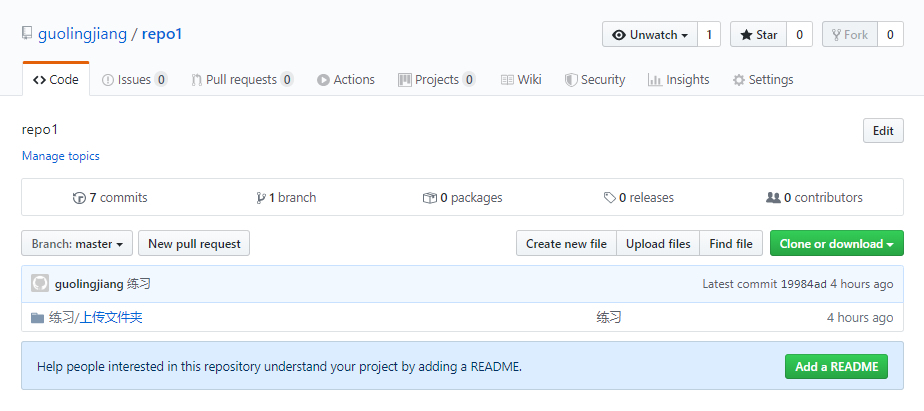Viewport: 924px width, 411px height.
Task: View the 0 contributors page
Action: click(x=814, y=198)
